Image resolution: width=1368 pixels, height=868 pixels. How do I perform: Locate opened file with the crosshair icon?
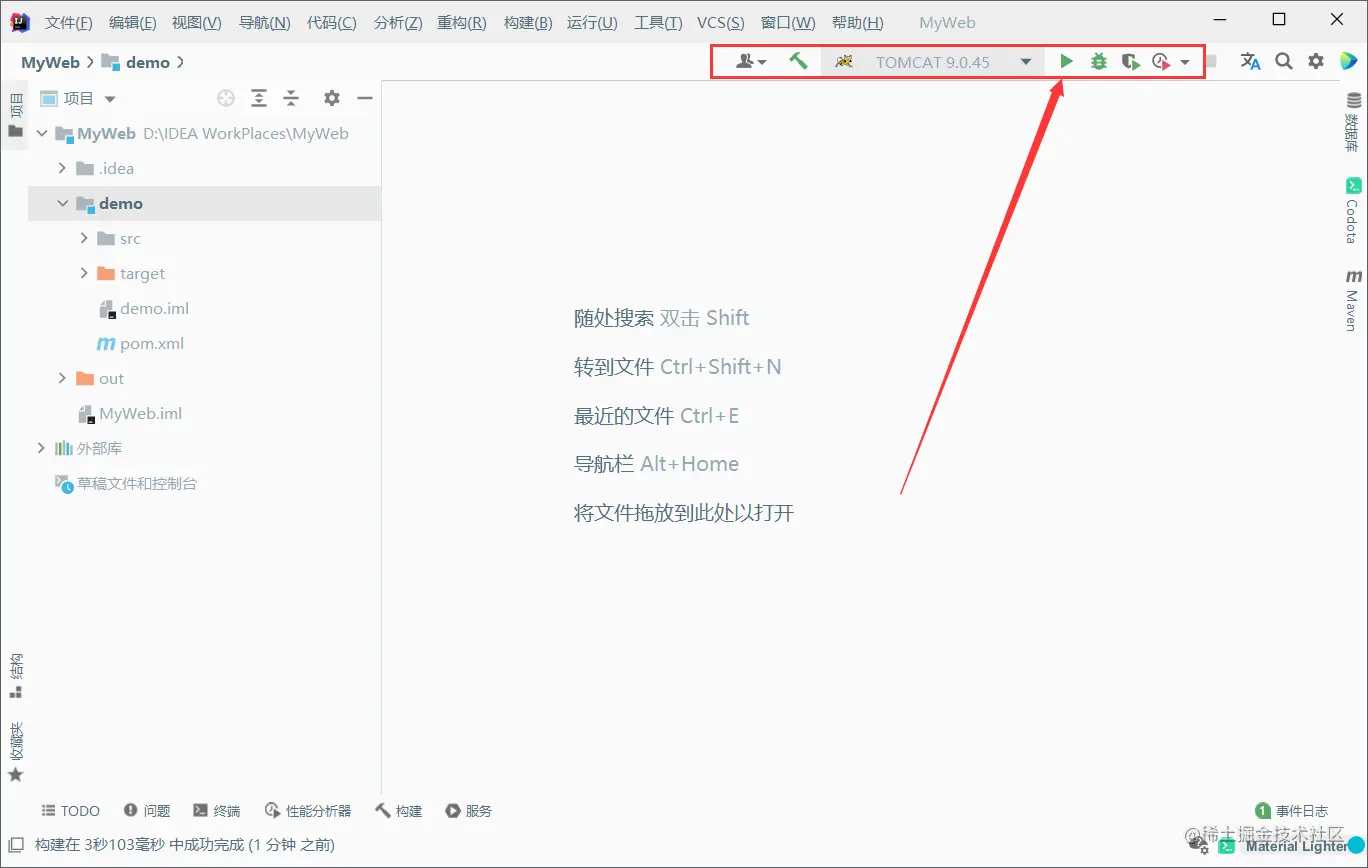click(x=226, y=98)
